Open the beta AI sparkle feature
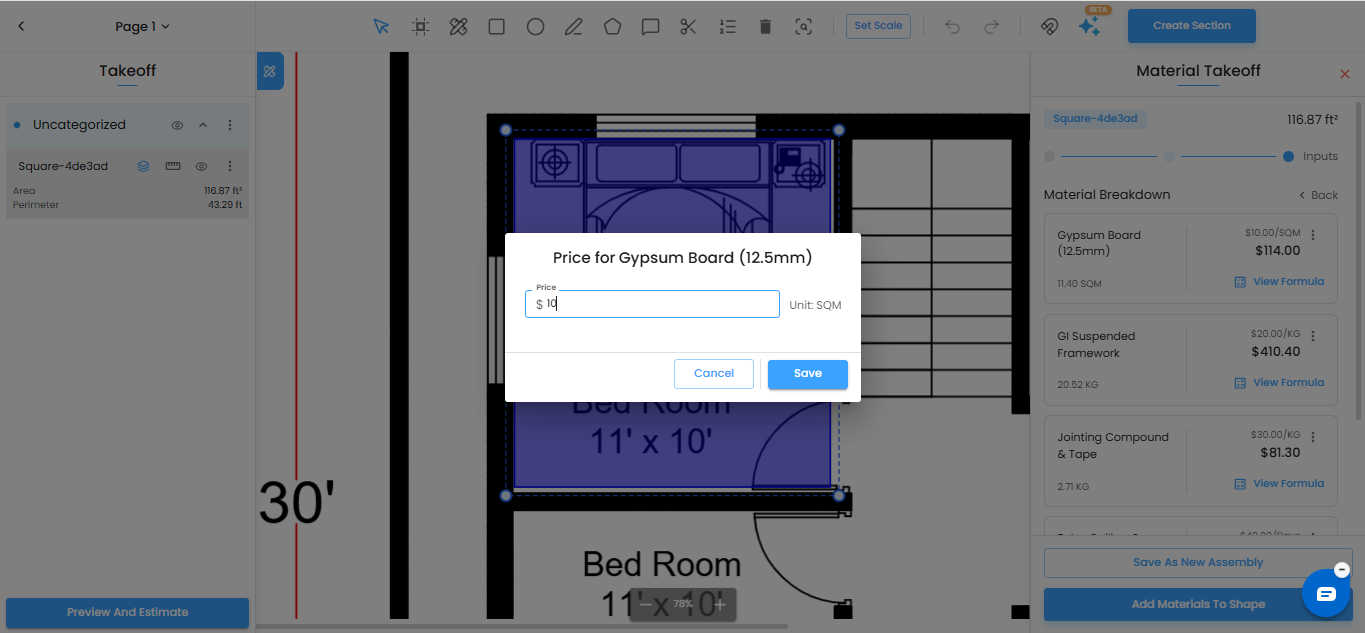Screen dimensions: 1365x633 [1089, 27]
